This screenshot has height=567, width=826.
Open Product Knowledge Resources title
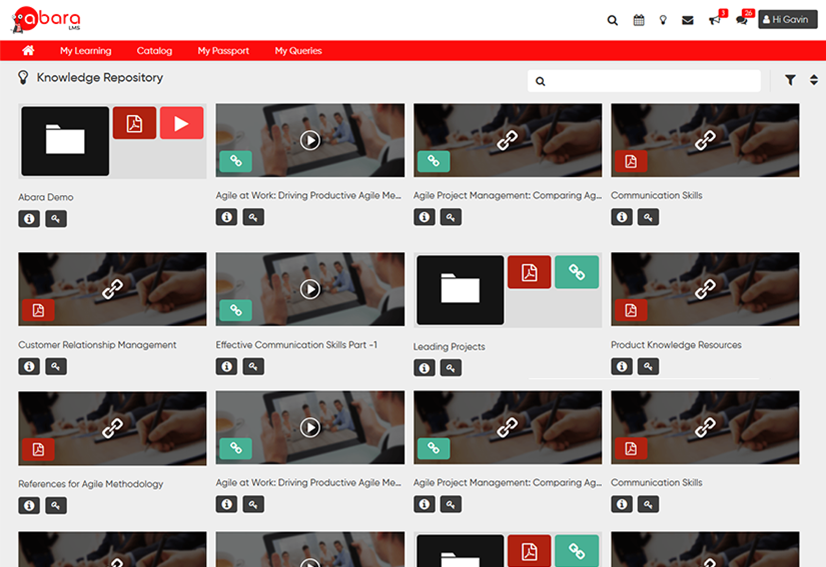click(x=676, y=345)
